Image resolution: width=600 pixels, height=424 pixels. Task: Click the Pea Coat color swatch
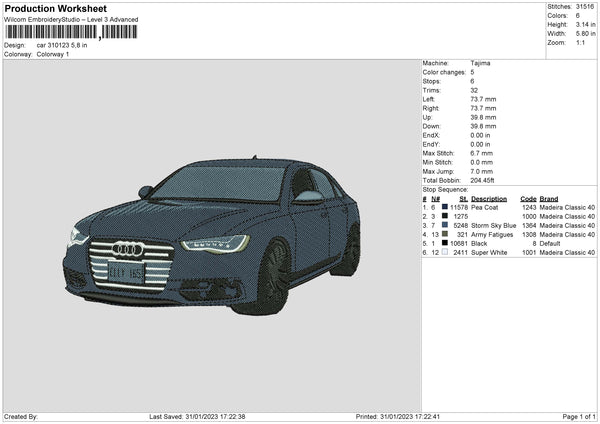tap(443, 206)
